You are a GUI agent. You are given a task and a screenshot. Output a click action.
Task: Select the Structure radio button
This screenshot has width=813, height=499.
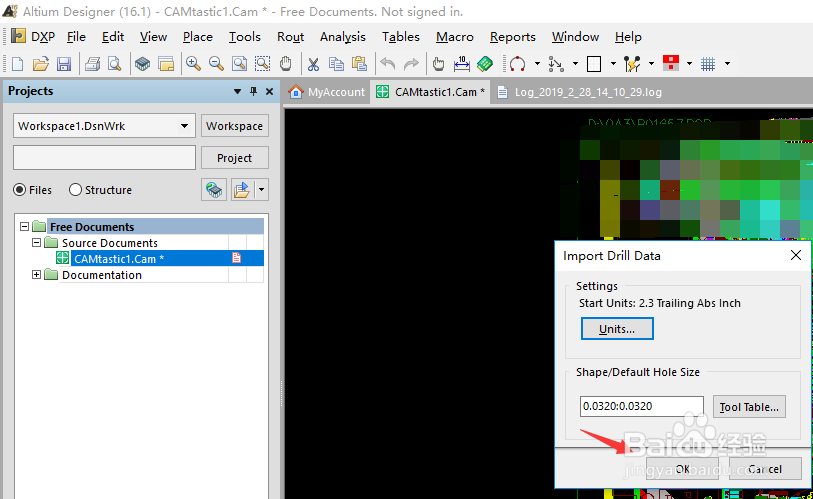pos(75,190)
